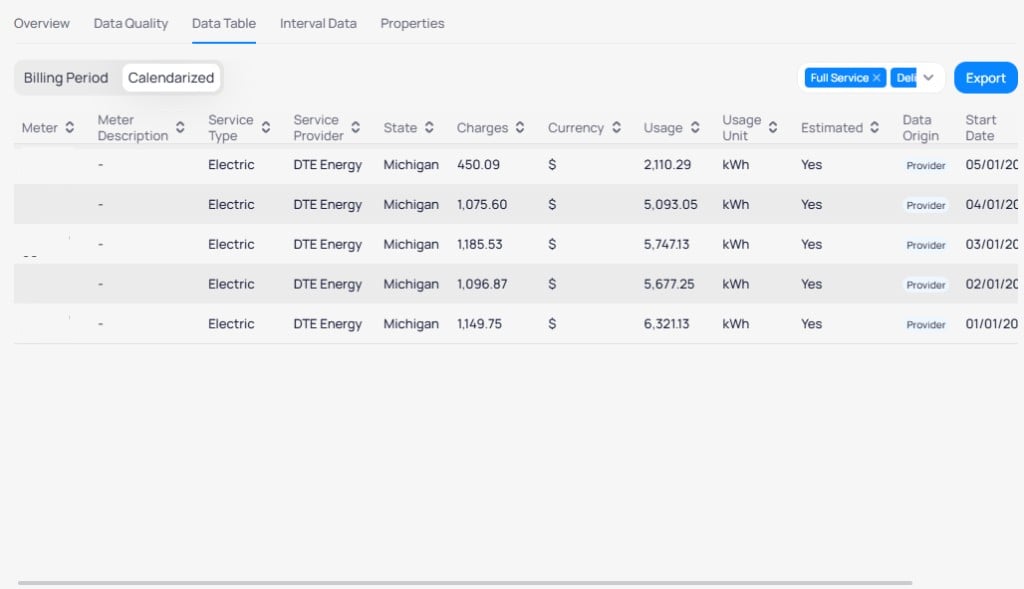This screenshot has height=589, width=1024.
Task: Click the Export button
Action: pos(985,78)
